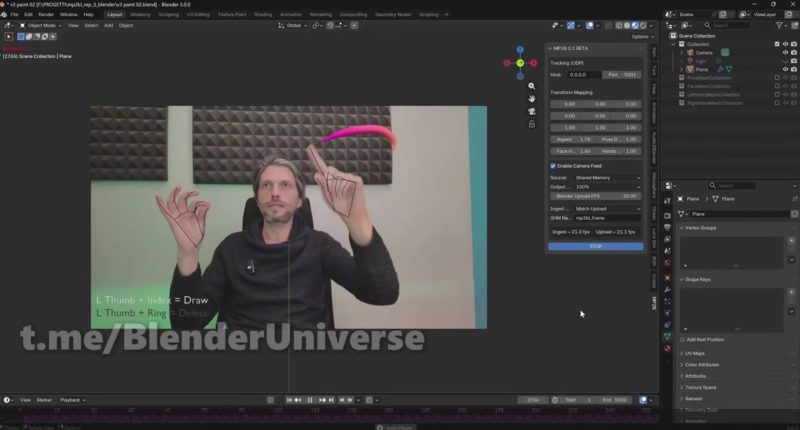The height and width of the screenshot is (430, 800).
Task: Click the Host address input field
Action: [x=583, y=74]
